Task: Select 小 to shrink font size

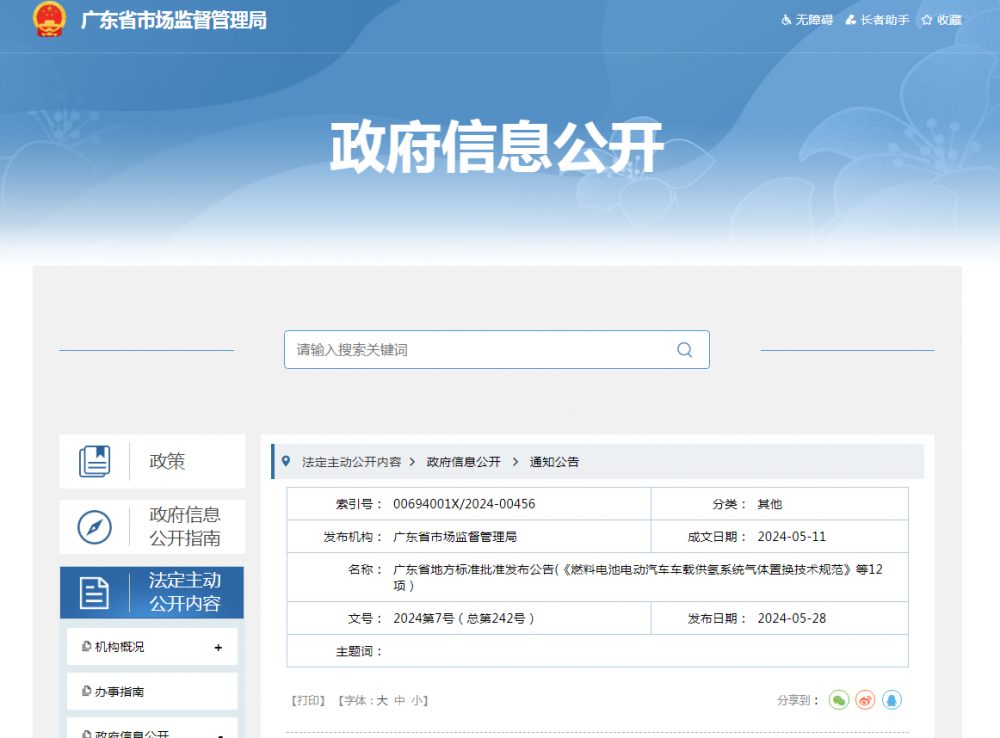Action: coord(414,700)
